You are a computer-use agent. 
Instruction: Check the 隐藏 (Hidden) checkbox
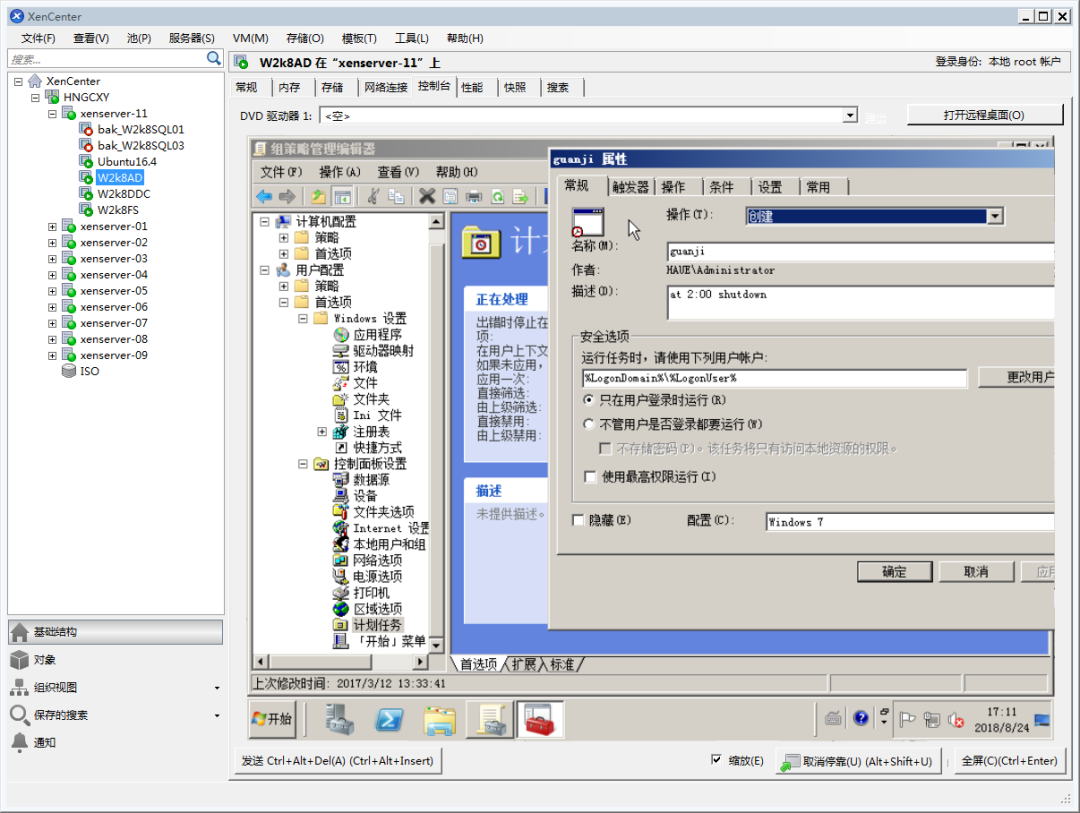coord(579,520)
